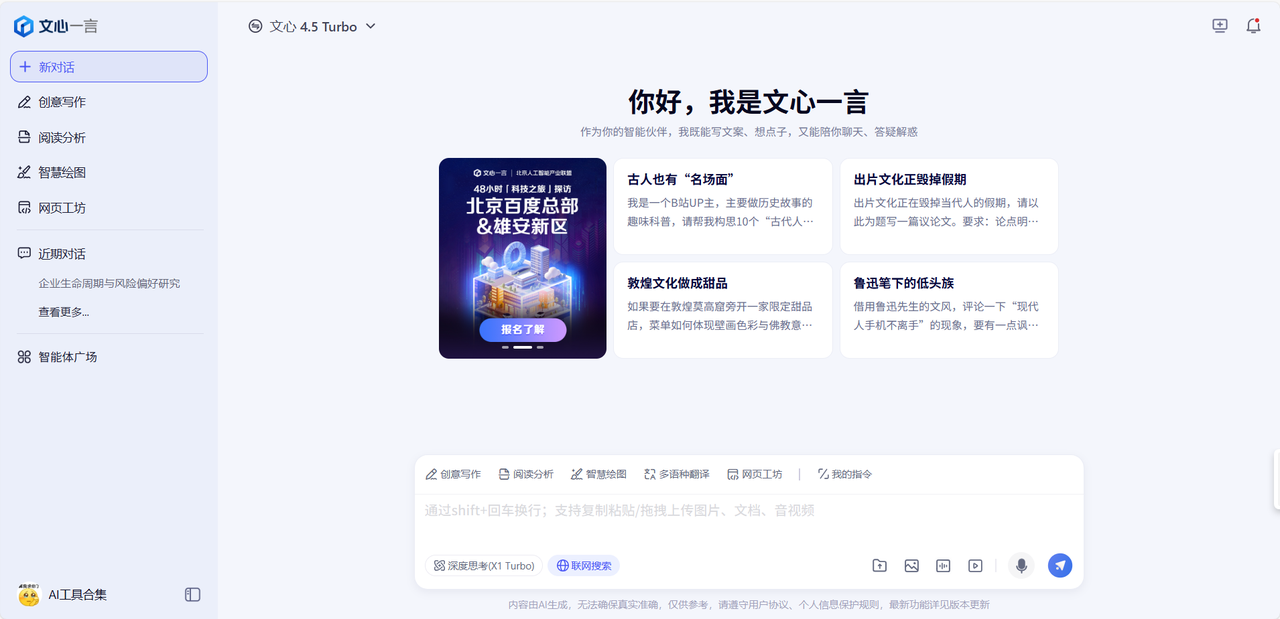
Task: Open the 版本更新 link in the footer
Action: pos(968,605)
